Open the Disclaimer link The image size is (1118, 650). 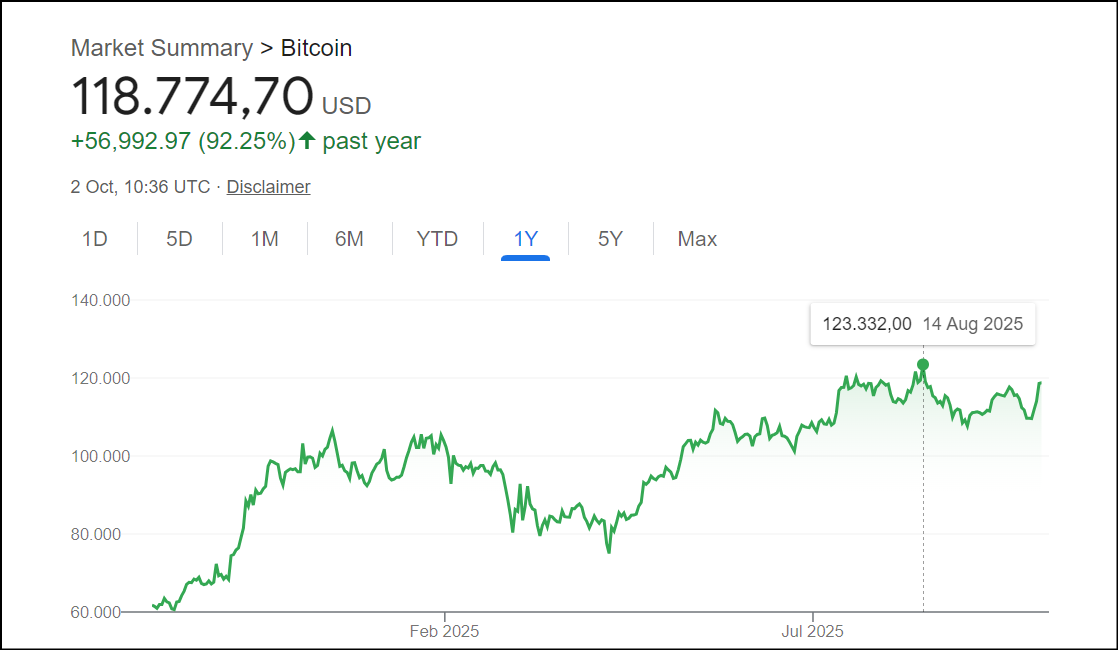(268, 187)
